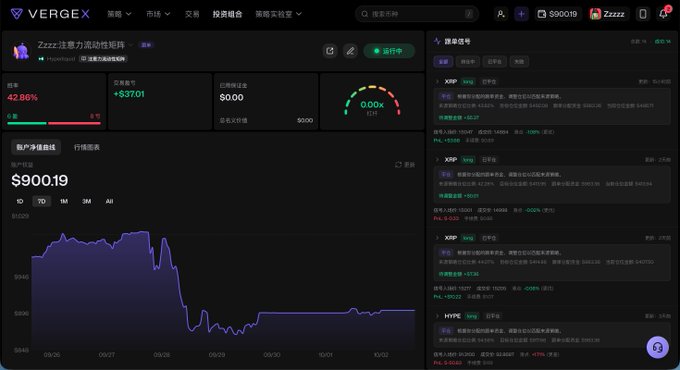Open the user invite profile icon
680x370 pixels.
501,14
